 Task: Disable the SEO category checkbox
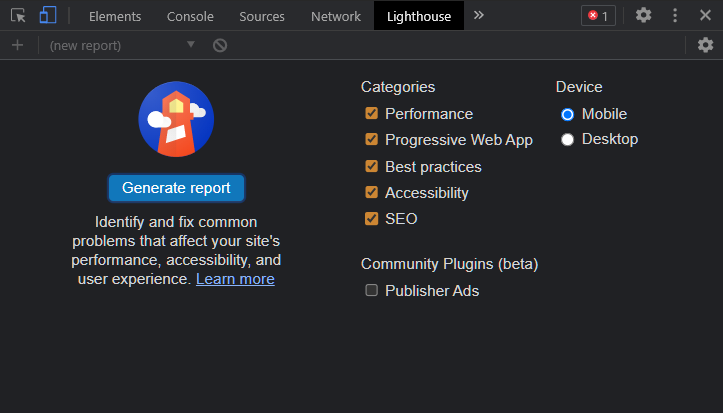click(371, 218)
